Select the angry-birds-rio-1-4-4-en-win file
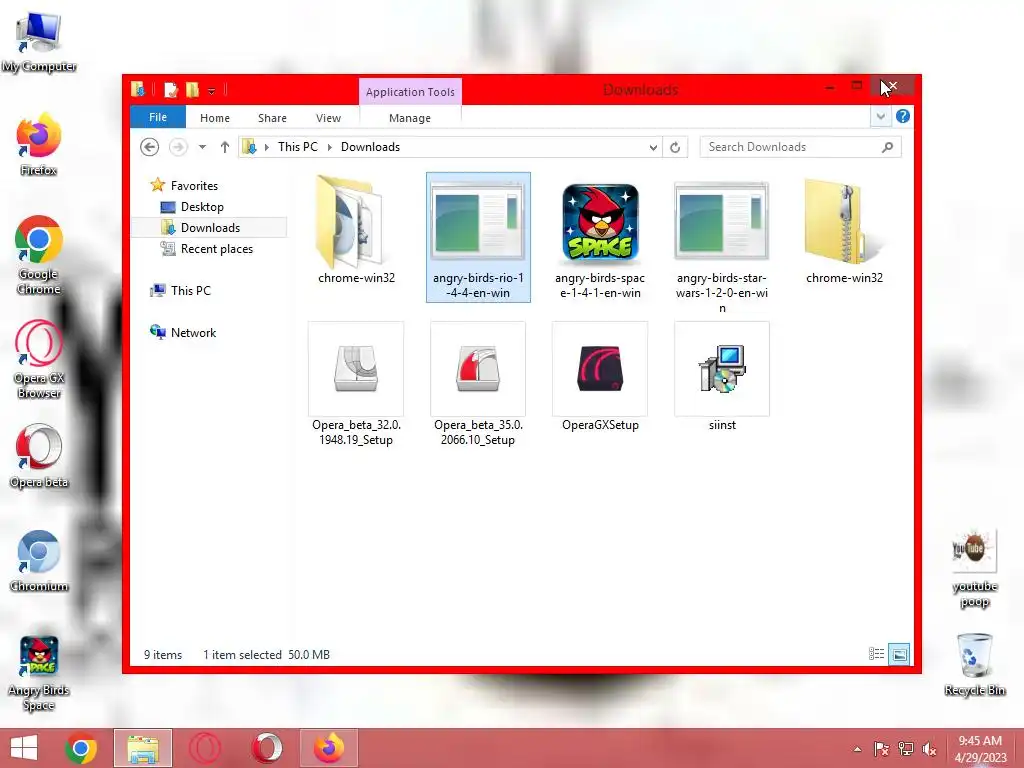The height and width of the screenshot is (768, 1024). pos(478,237)
